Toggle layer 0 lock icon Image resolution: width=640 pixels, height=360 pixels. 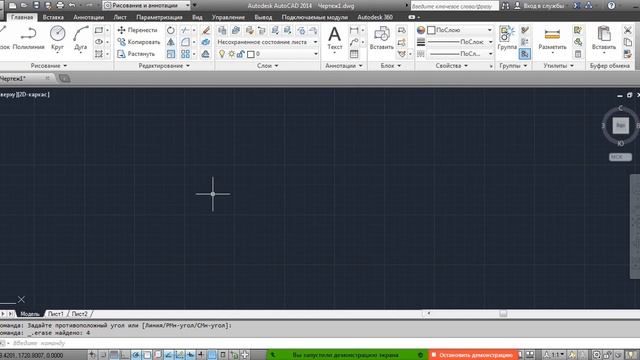tap(241, 54)
